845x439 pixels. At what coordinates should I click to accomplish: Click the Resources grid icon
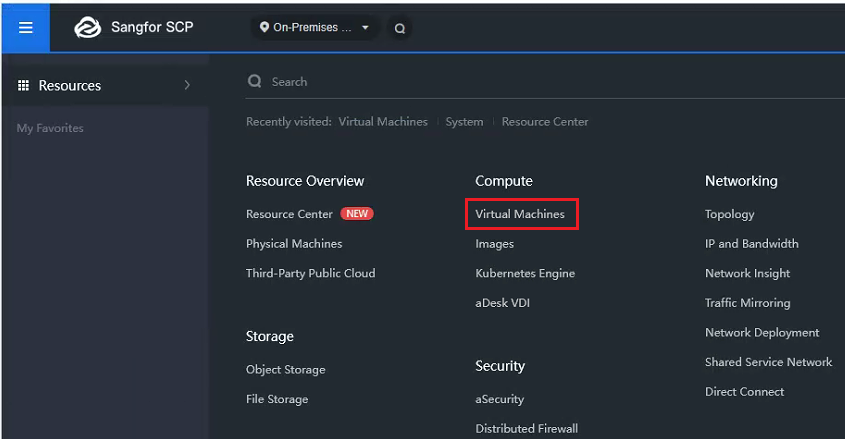tap(23, 85)
